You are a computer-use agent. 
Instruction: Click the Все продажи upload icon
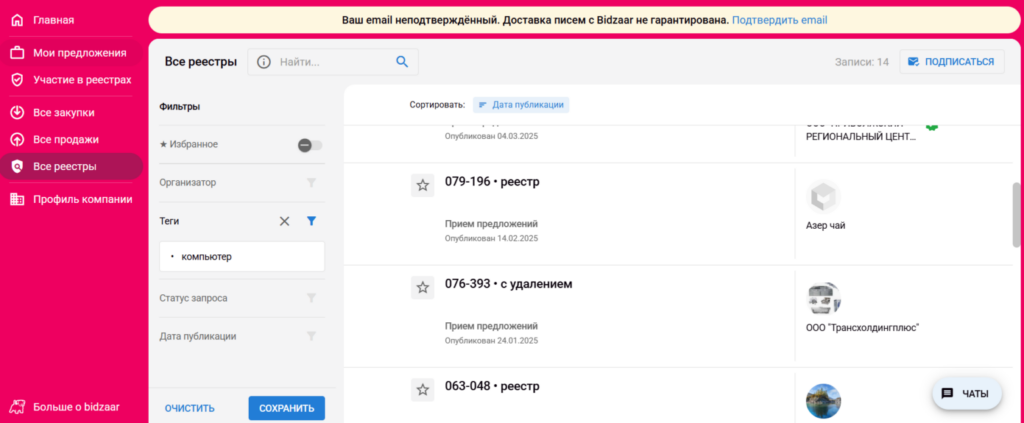[17, 140]
